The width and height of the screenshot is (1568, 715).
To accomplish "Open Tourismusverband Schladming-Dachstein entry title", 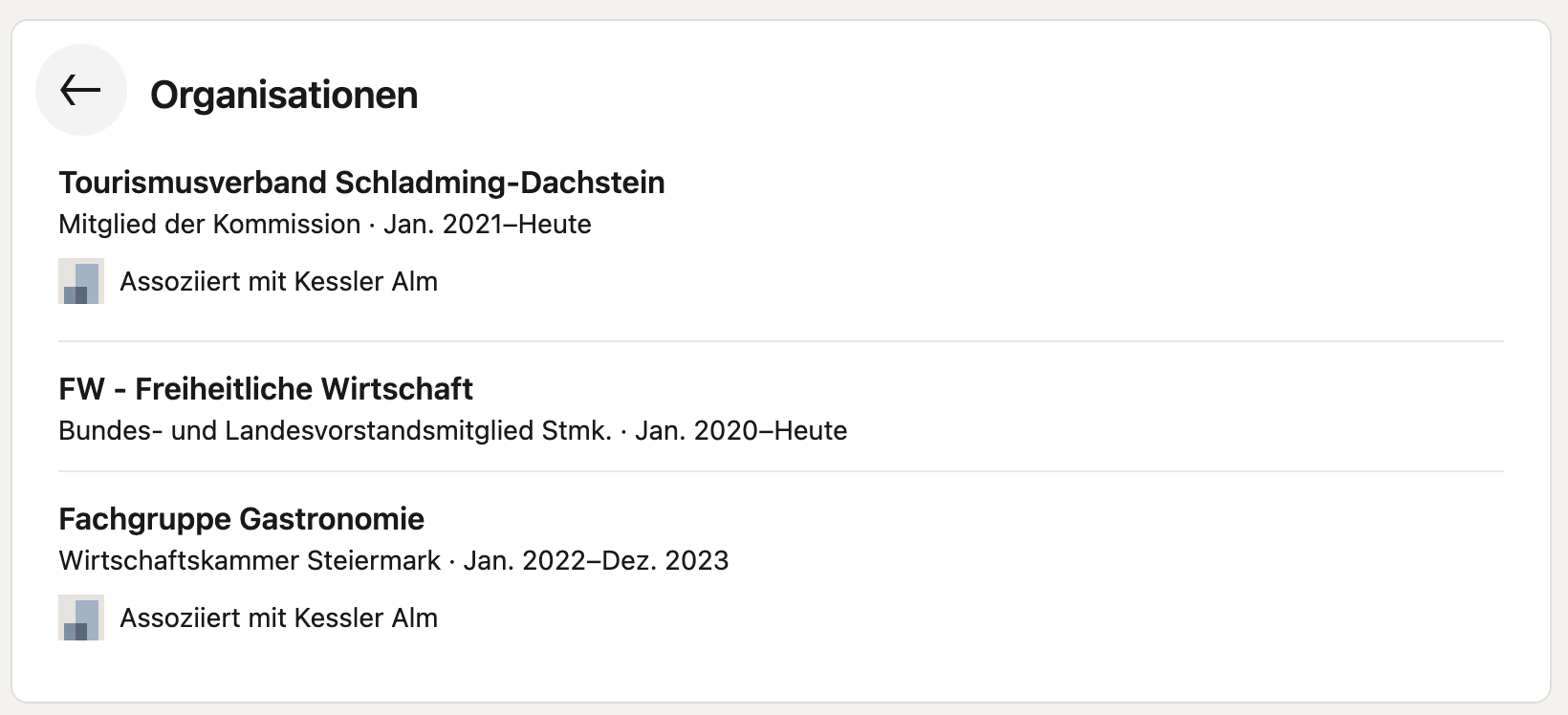I will coord(361,182).
